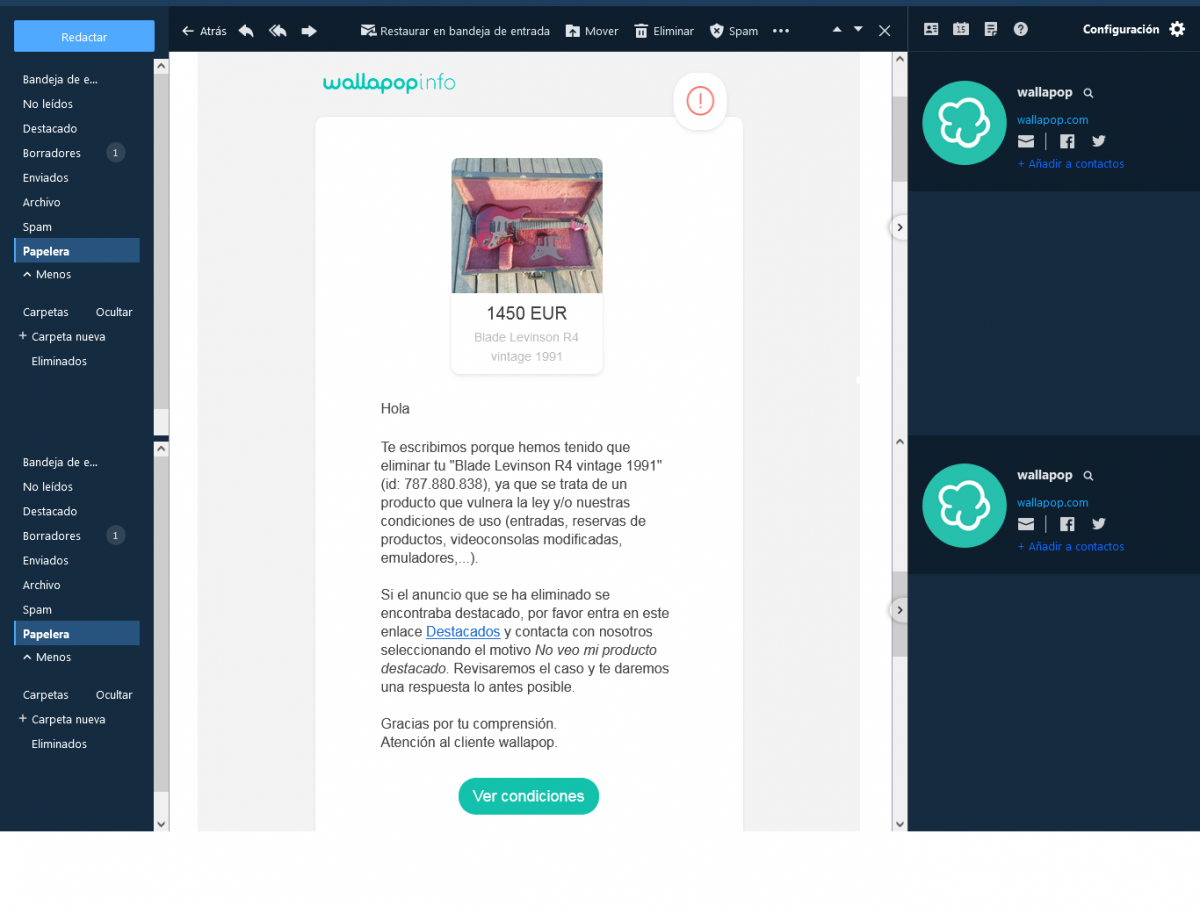This screenshot has width=1200, height=913.
Task: Open the Mover folder option
Action: click(592, 31)
